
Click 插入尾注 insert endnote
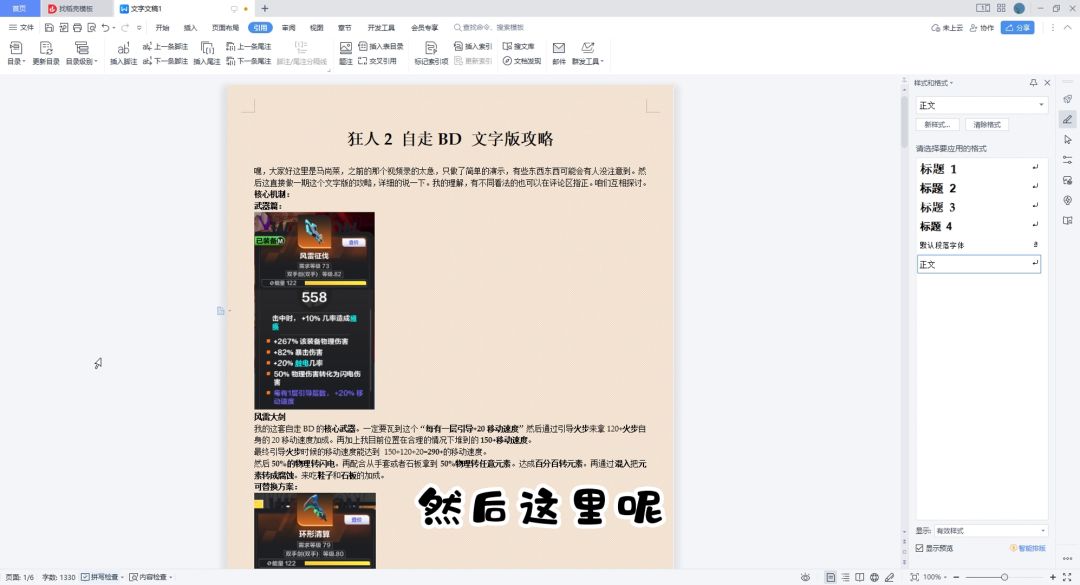click(207, 53)
